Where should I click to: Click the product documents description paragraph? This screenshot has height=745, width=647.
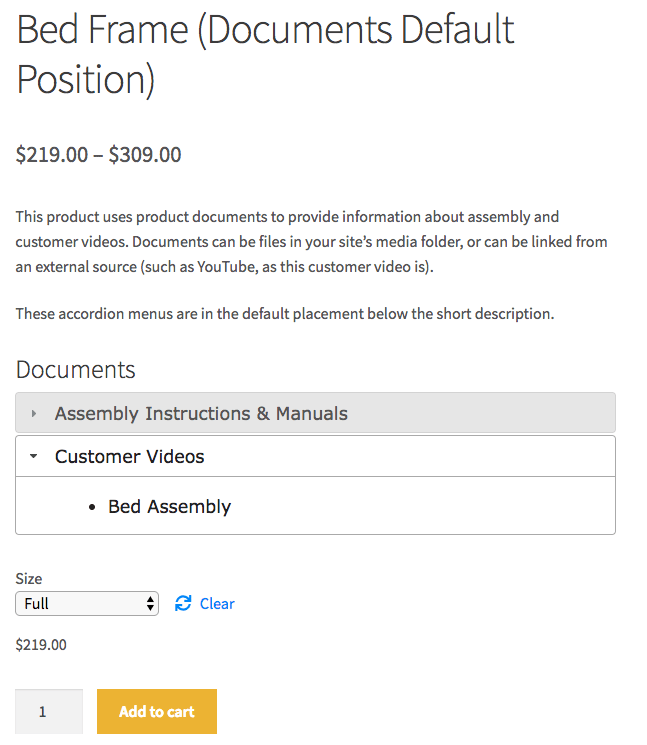[311, 242]
